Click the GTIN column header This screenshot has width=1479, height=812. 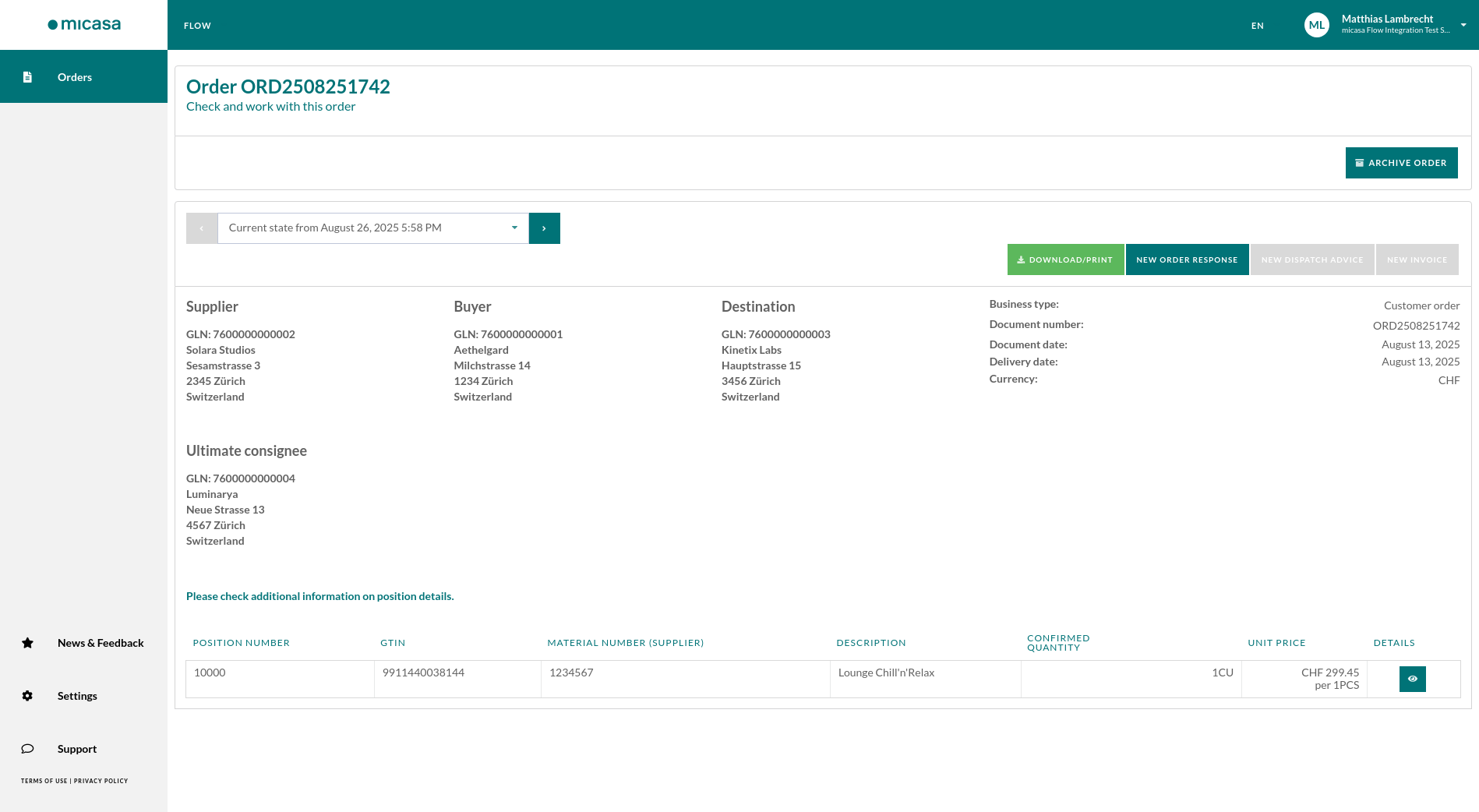[393, 643]
